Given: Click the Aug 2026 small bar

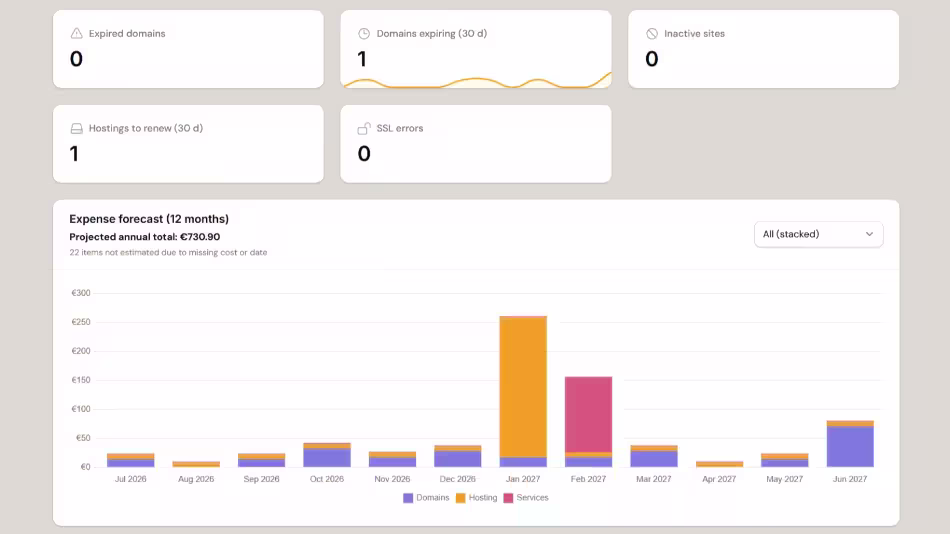Looking at the screenshot, I should coord(196,464).
